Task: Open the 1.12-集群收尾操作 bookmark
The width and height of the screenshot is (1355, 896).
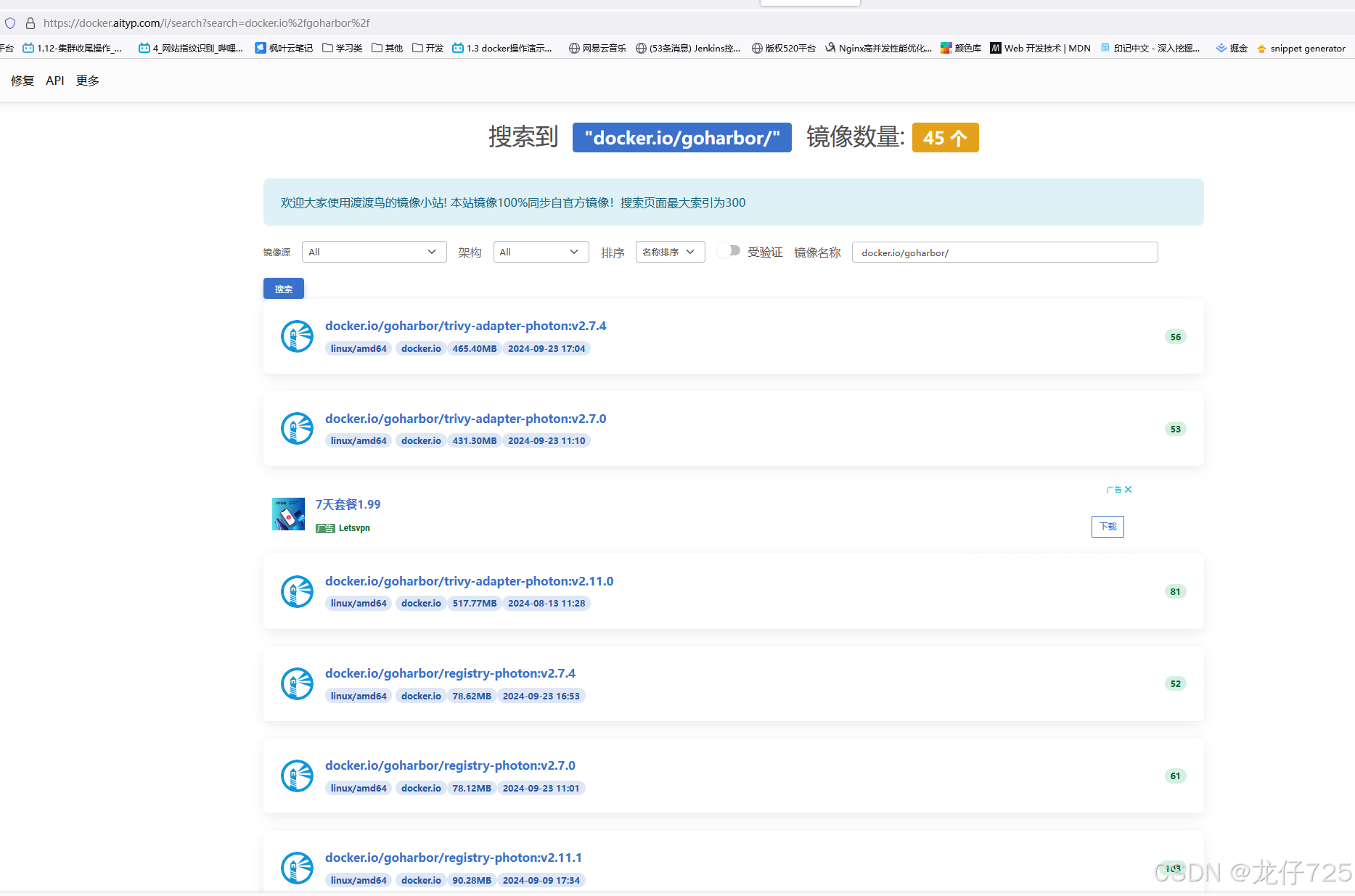Action: click(x=72, y=48)
